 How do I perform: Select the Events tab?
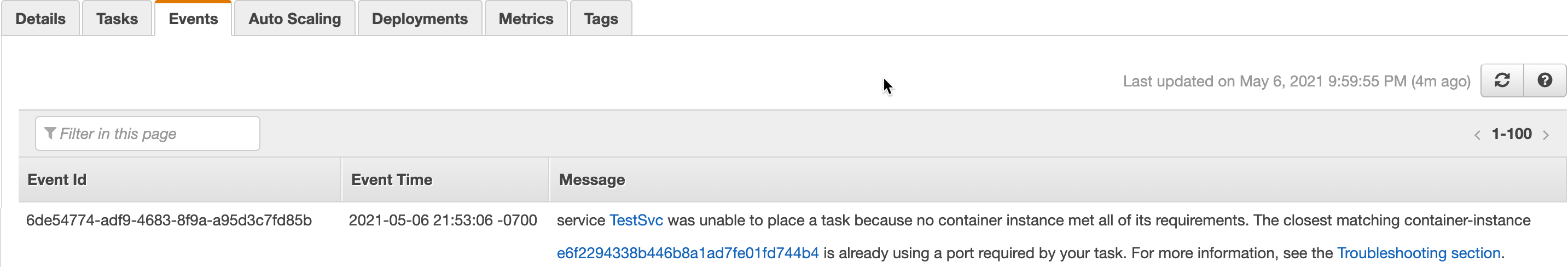coord(193,19)
